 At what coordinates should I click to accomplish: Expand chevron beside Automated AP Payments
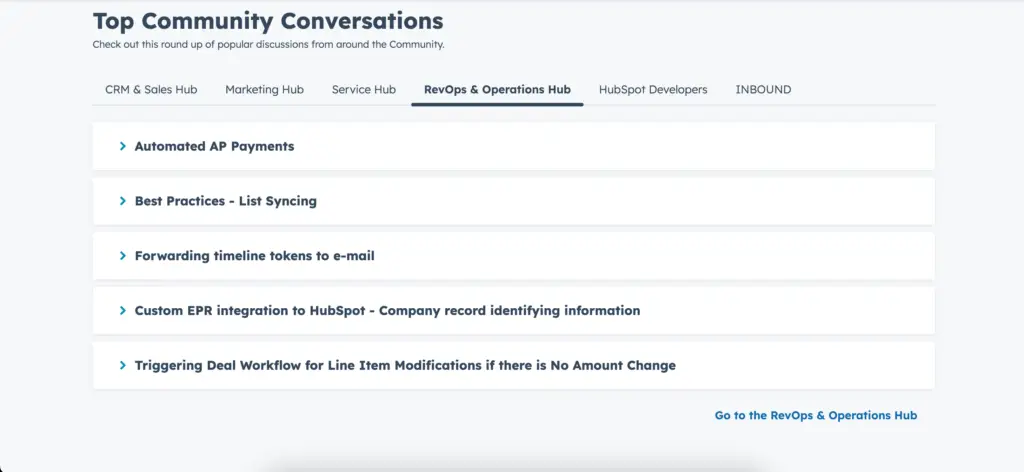click(x=122, y=146)
